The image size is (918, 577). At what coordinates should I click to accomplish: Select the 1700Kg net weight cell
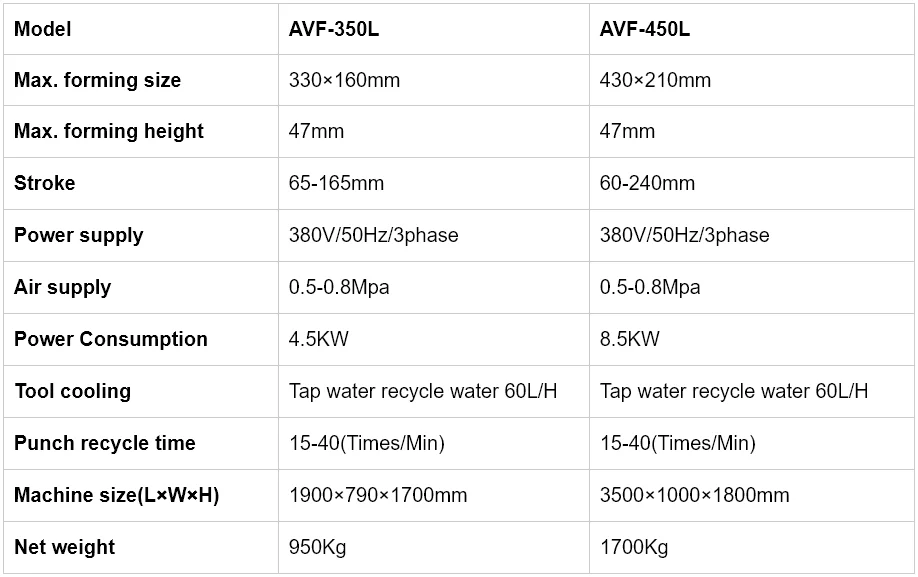(634, 547)
